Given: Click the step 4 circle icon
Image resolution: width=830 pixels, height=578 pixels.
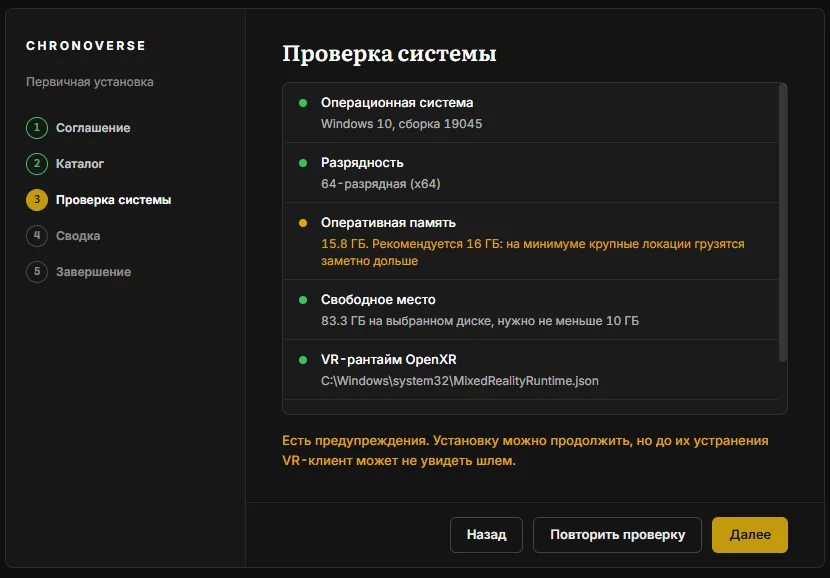Looking at the screenshot, I should (37, 236).
